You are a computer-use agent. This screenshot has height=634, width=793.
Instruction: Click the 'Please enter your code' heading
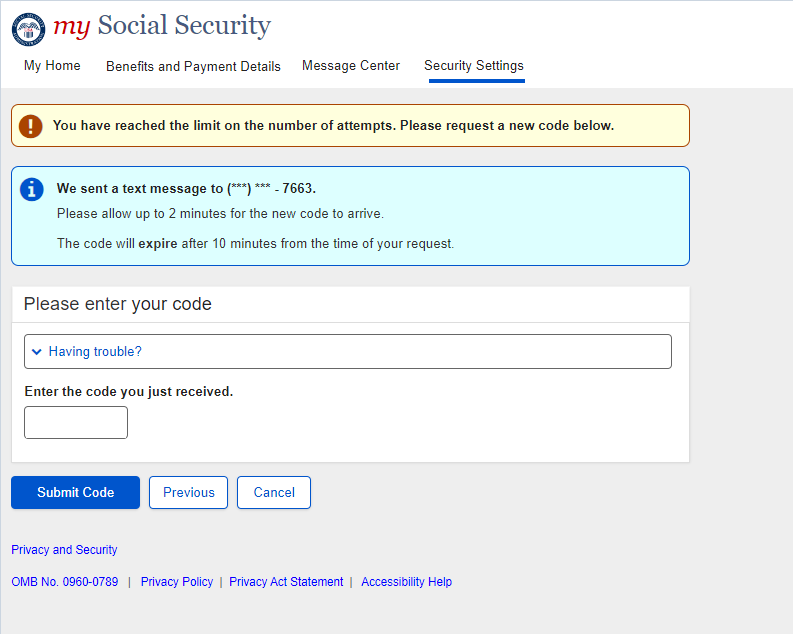[x=118, y=304]
